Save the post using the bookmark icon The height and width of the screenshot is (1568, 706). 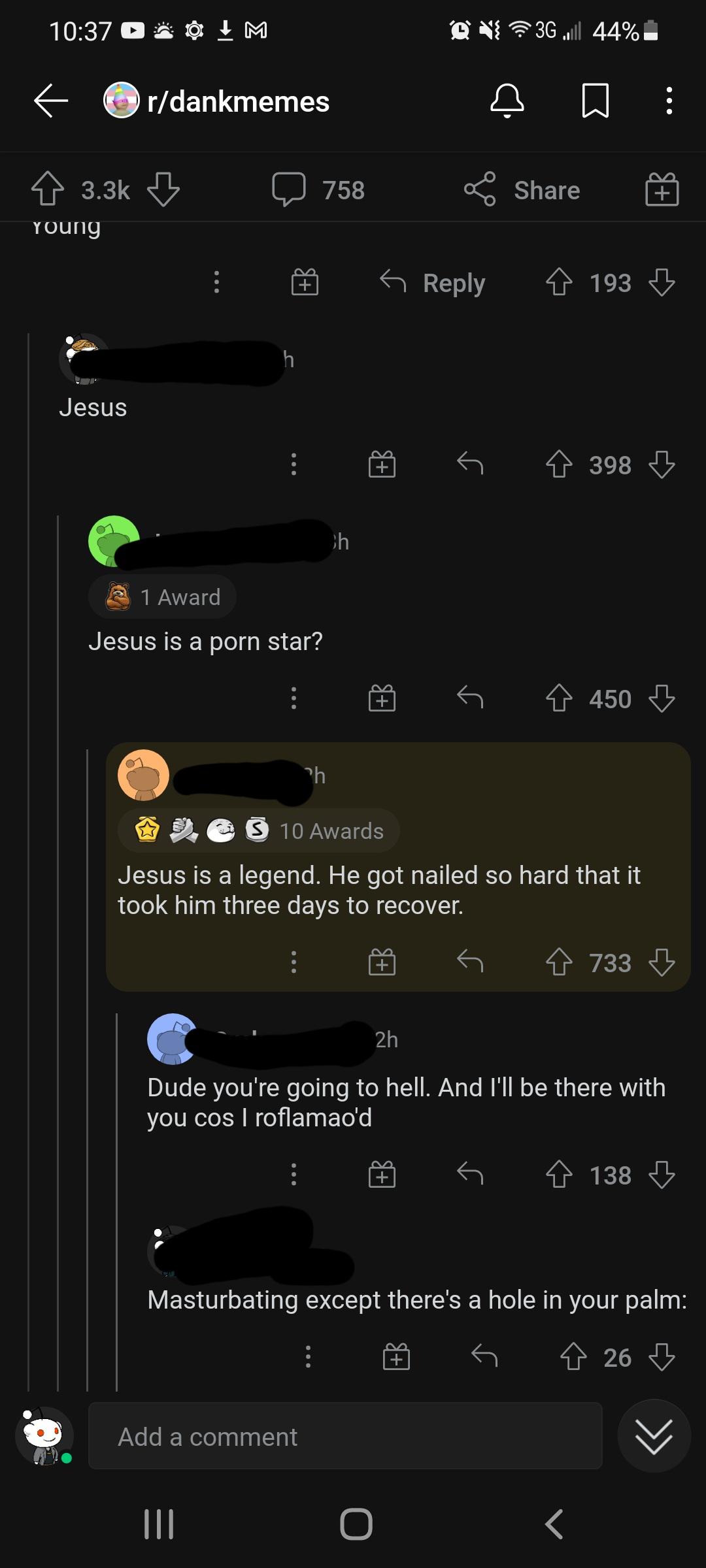click(x=596, y=101)
